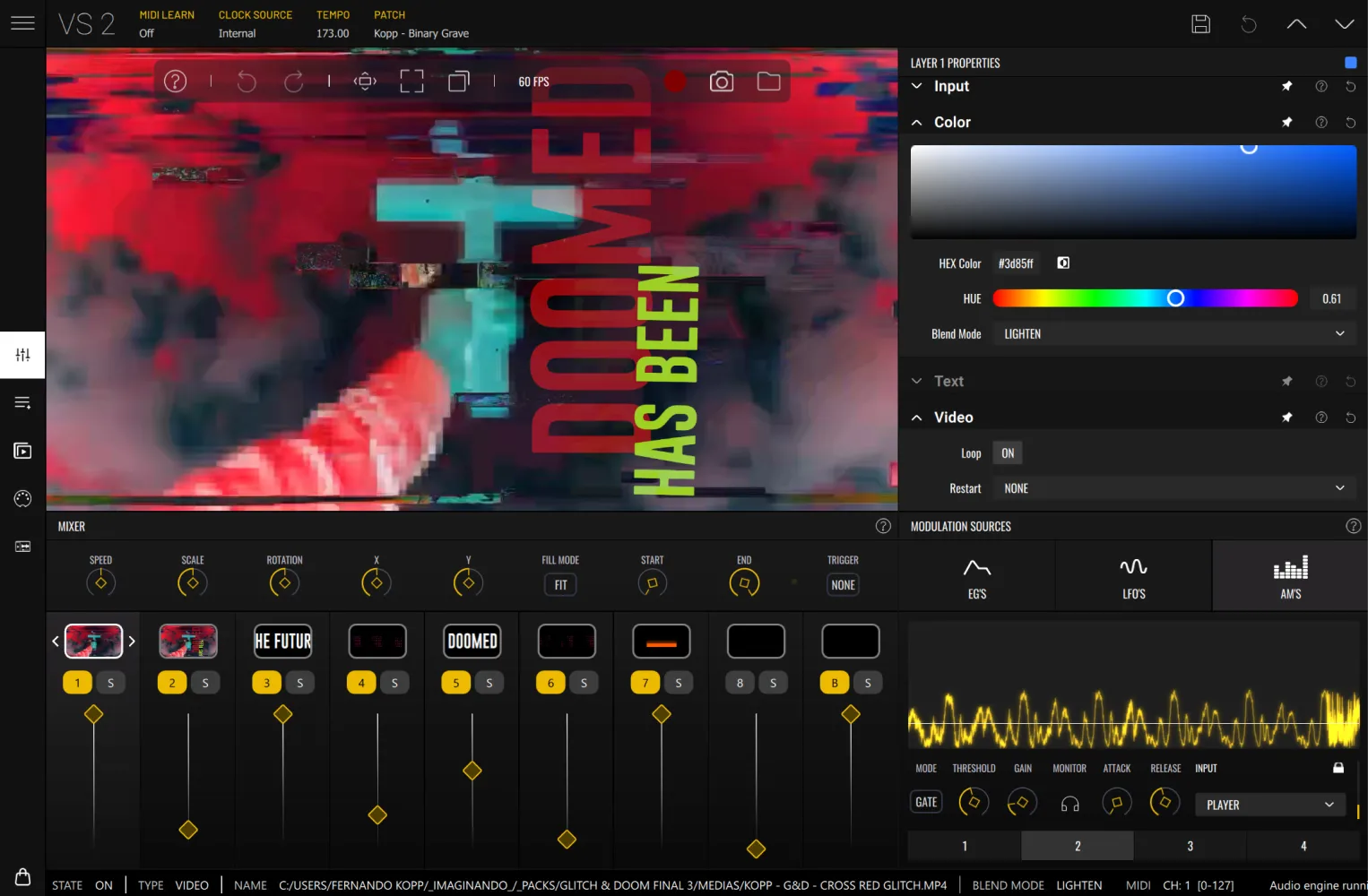Select amplitude modulator slot 3
Image resolution: width=1368 pixels, height=896 pixels.
pos(1190,845)
